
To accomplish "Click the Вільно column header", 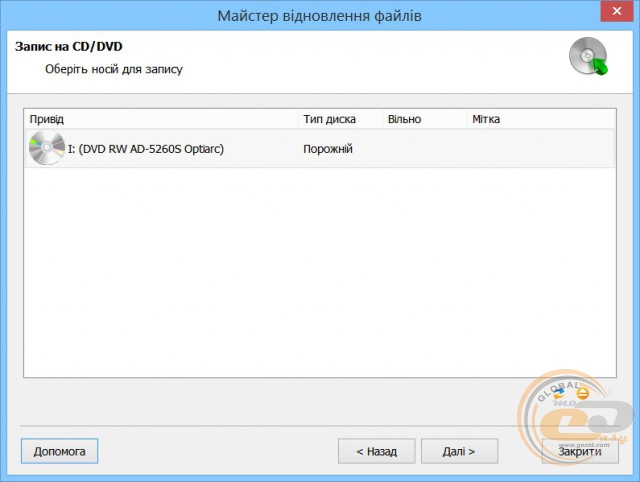I will pos(425,119).
